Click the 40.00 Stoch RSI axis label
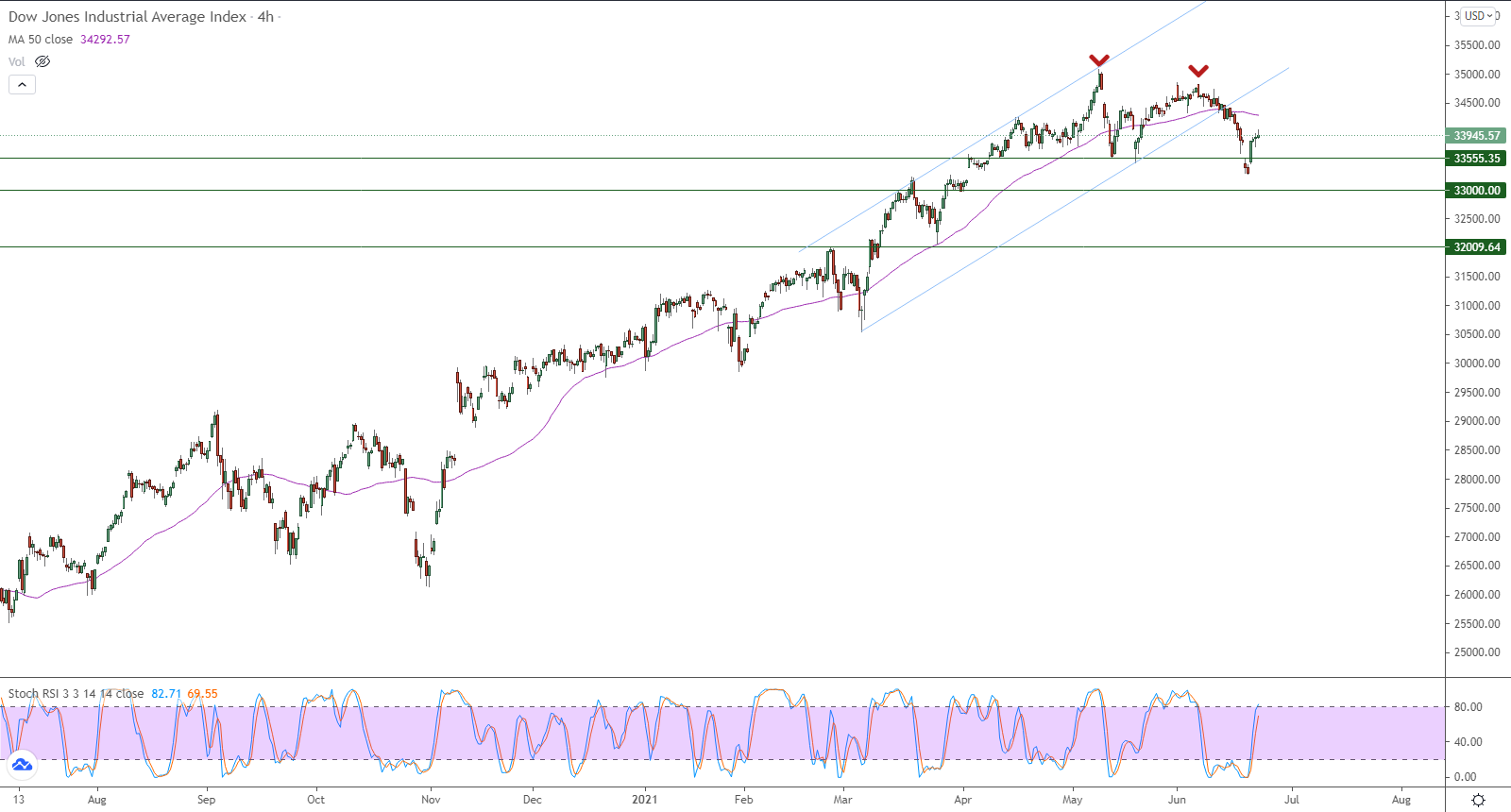The width and height of the screenshot is (1511, 812). (1467, 742)
